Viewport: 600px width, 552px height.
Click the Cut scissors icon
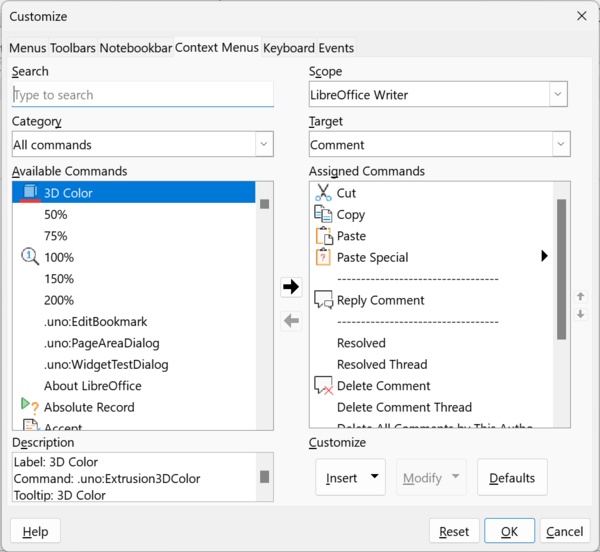tap(323, 193)
